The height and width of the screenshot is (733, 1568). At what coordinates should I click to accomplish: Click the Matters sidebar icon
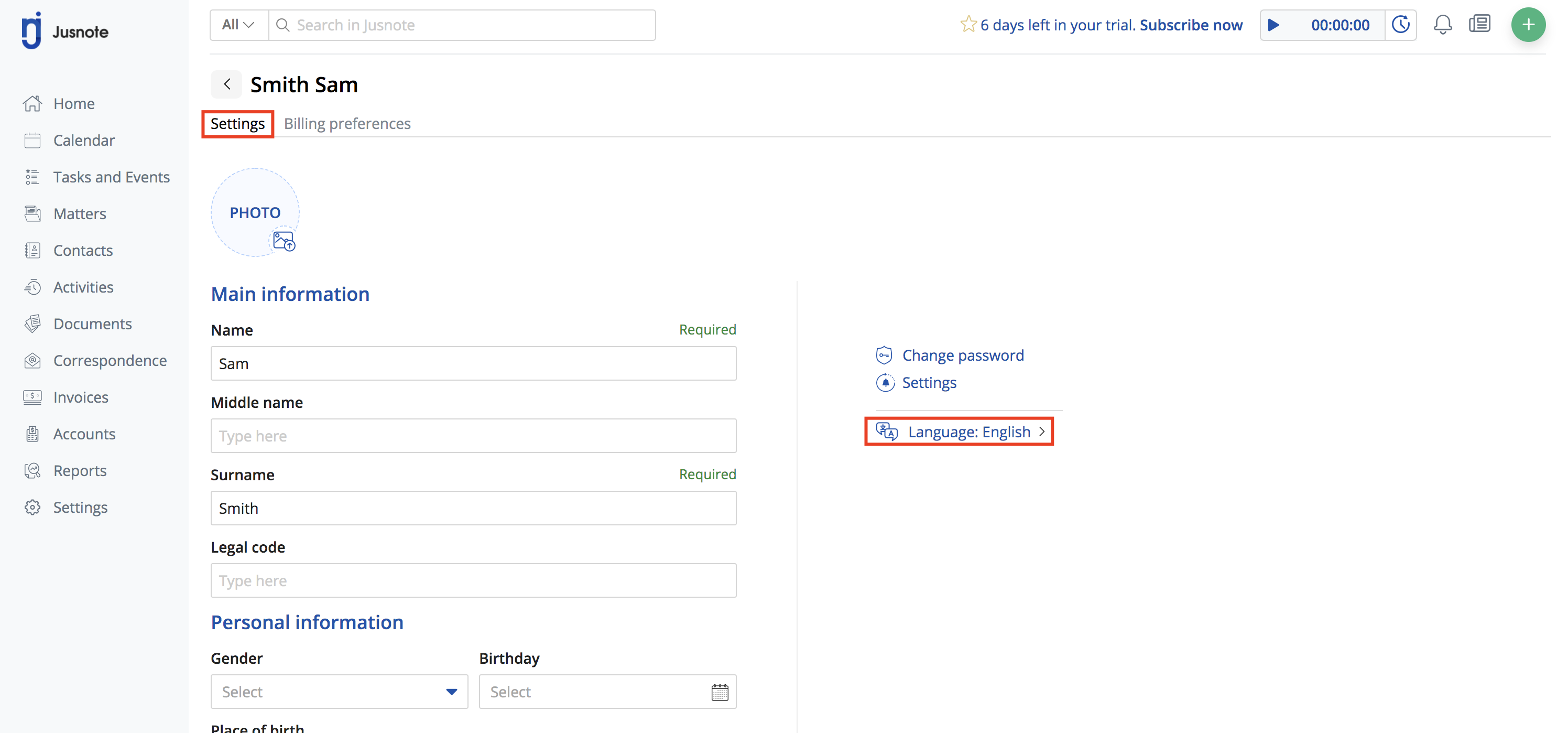click(32, 214)
